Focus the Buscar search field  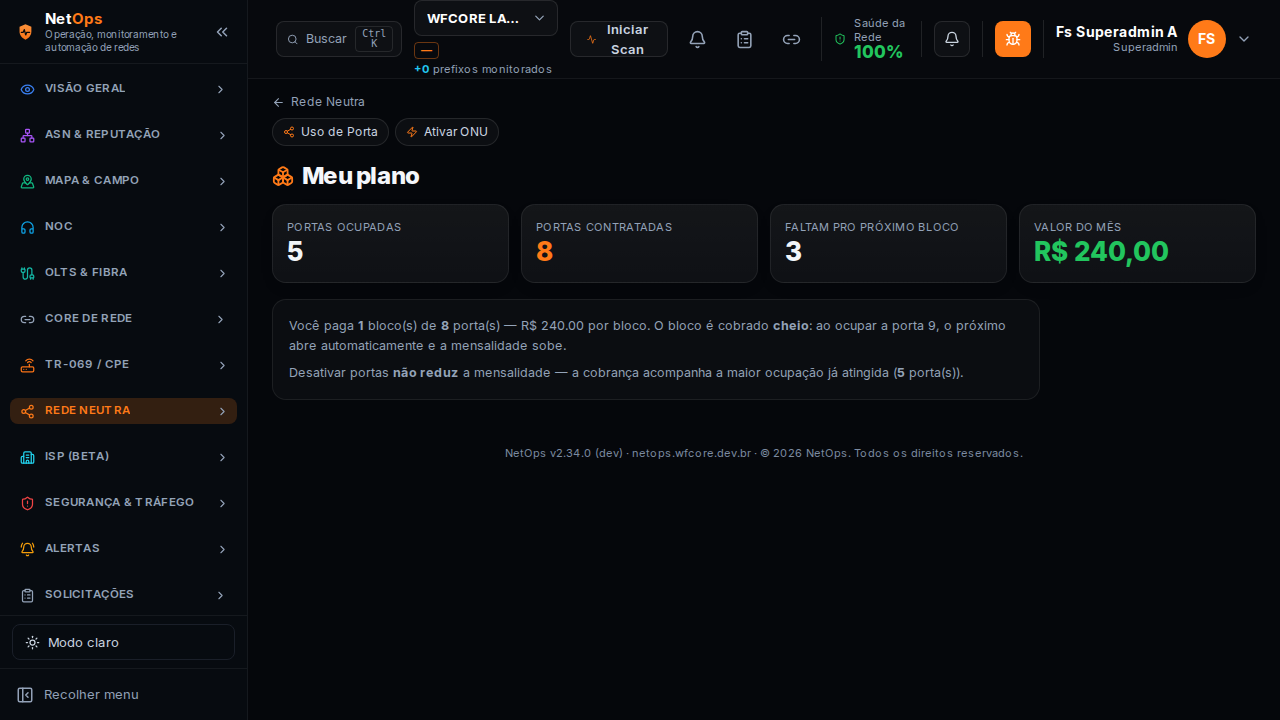tap(339, 39)
